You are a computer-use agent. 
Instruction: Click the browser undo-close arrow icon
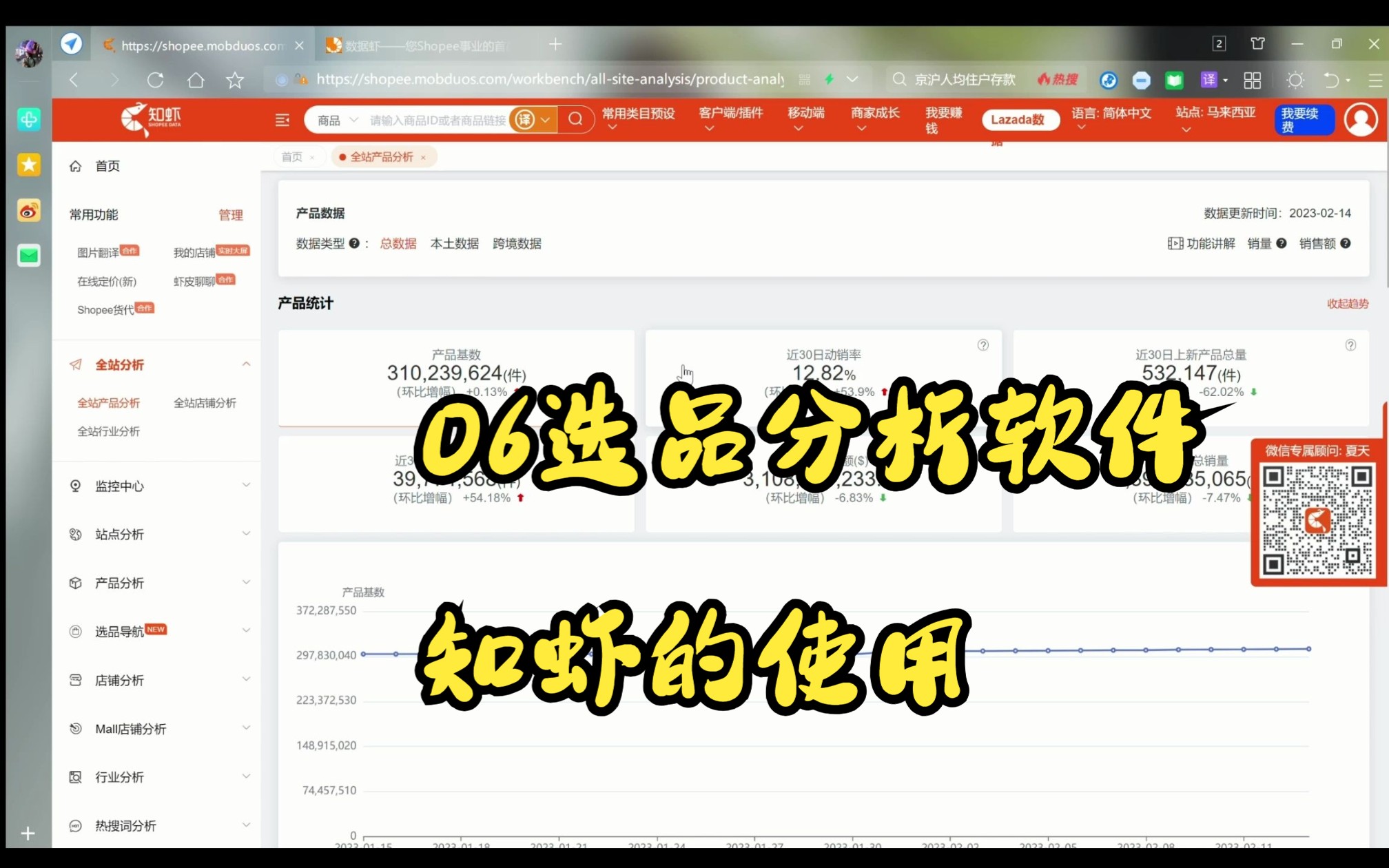click(1330, 80)
